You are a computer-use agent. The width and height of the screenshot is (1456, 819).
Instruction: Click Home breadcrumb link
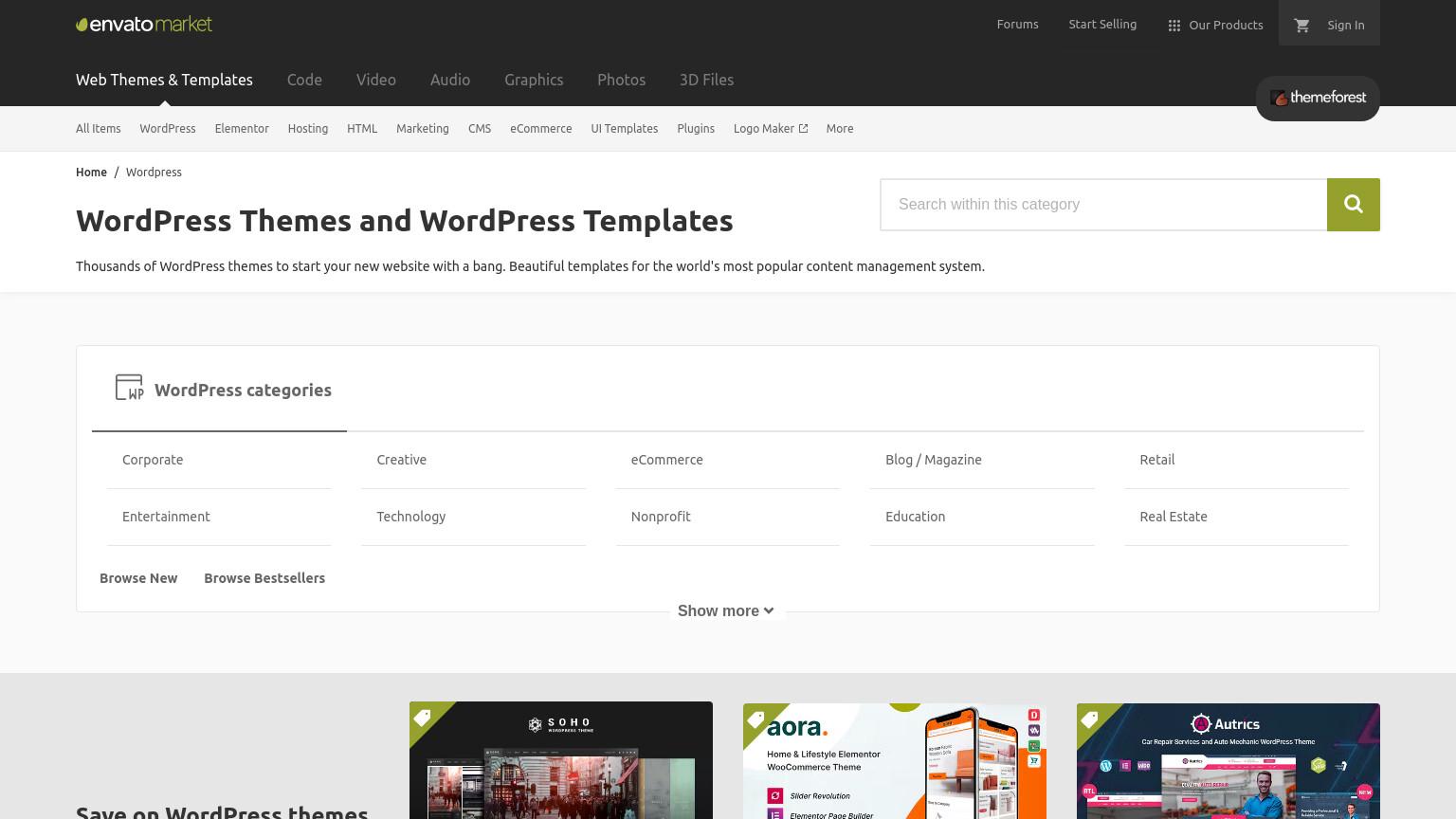tap(91, 173)
